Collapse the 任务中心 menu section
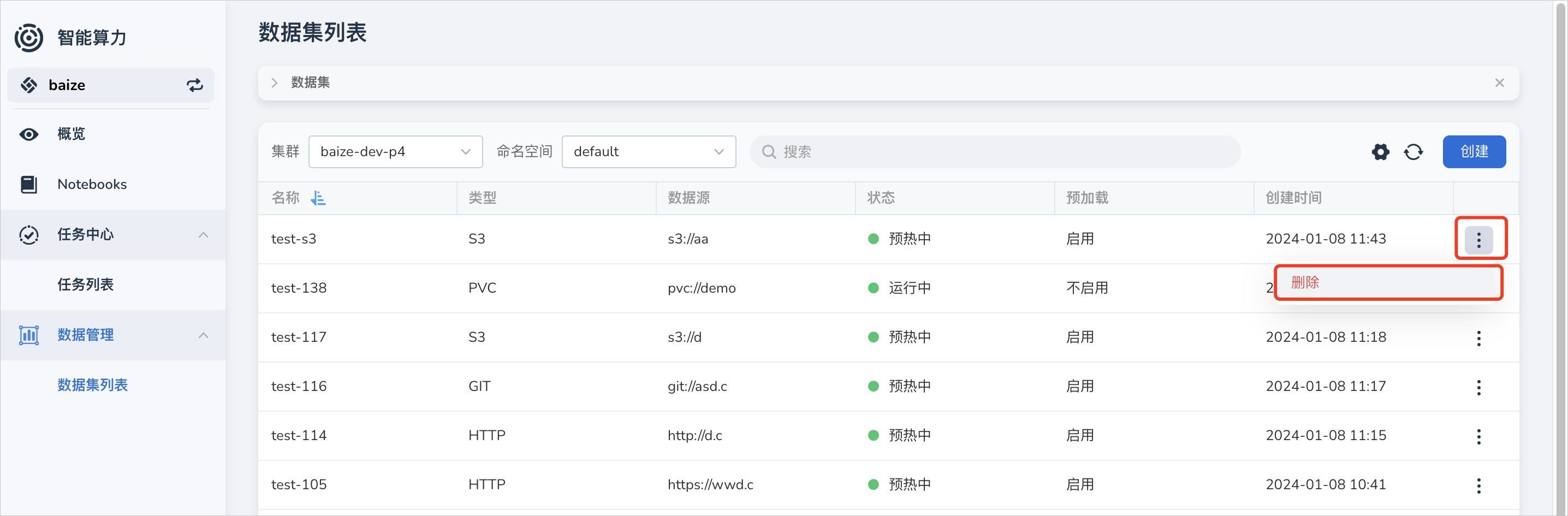This screenshot has width=1568, height=516. point(203,235)
